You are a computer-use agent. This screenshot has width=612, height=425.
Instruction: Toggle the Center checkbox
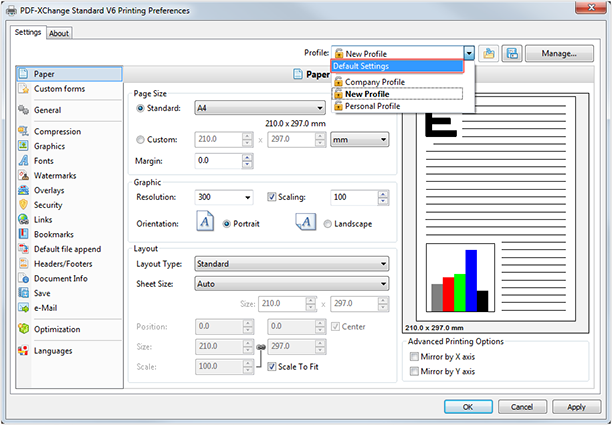[335, 326]
